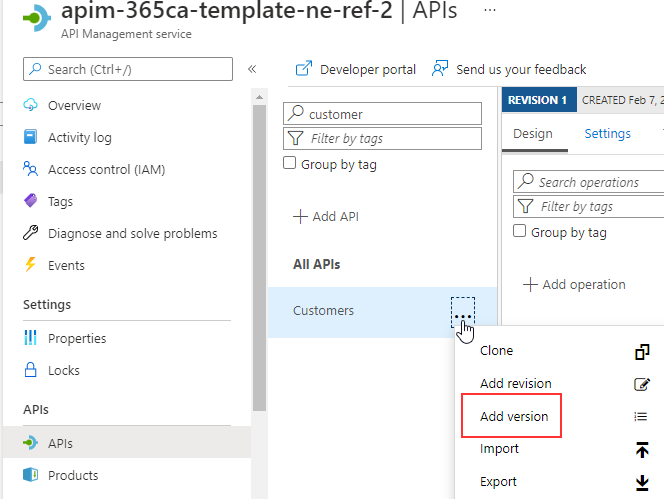Open Access control (IAM)
Image resolution: width=664 pixels, height=499 pixels.
106,170
